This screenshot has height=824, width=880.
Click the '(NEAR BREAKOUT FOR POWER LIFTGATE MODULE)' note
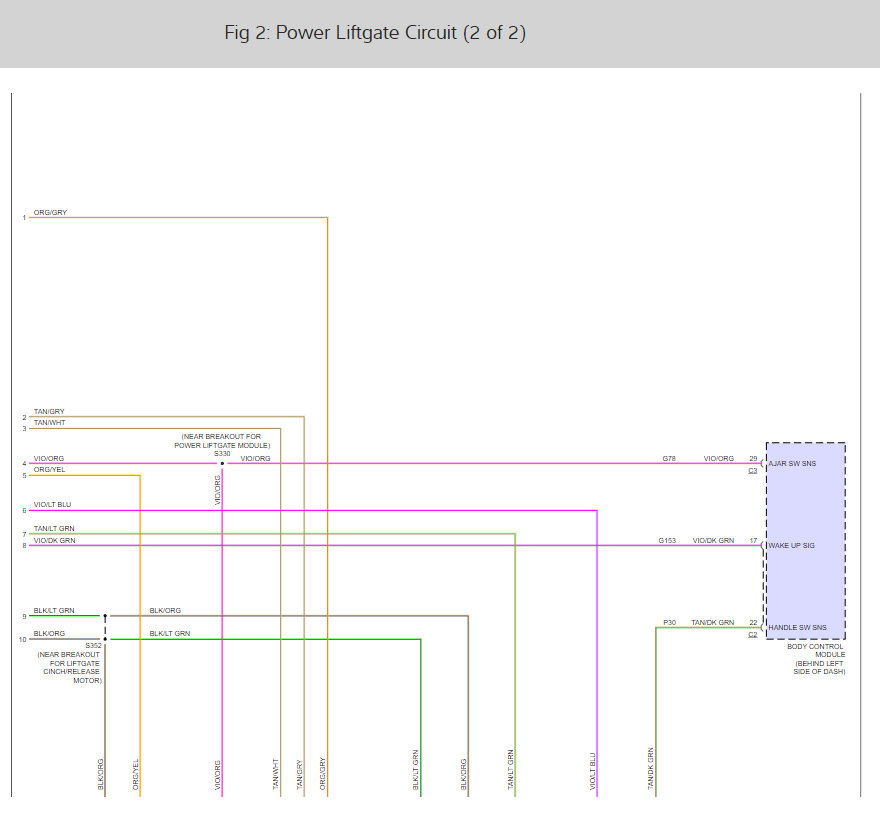tap(222, 441)
